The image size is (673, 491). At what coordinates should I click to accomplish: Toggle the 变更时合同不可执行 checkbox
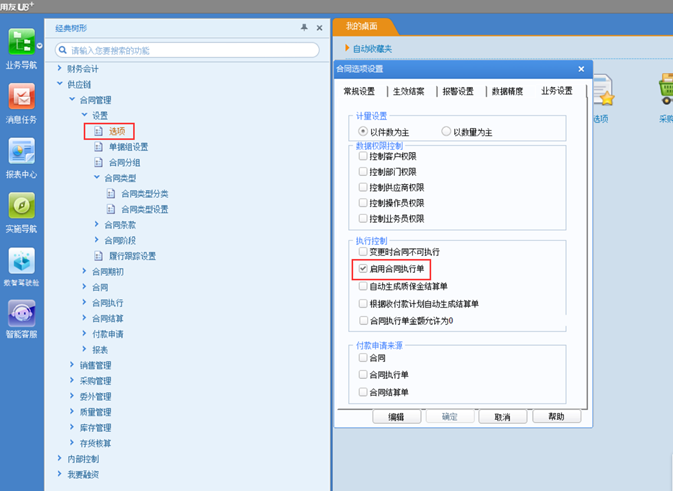363,252
